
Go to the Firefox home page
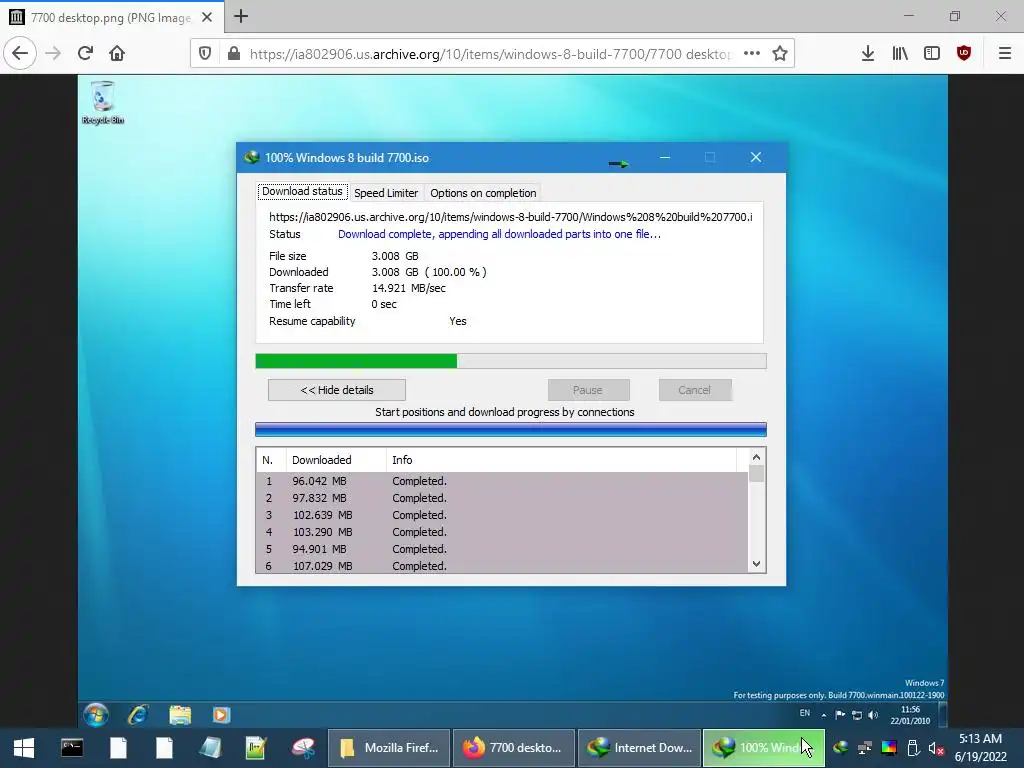coord(117,53)
